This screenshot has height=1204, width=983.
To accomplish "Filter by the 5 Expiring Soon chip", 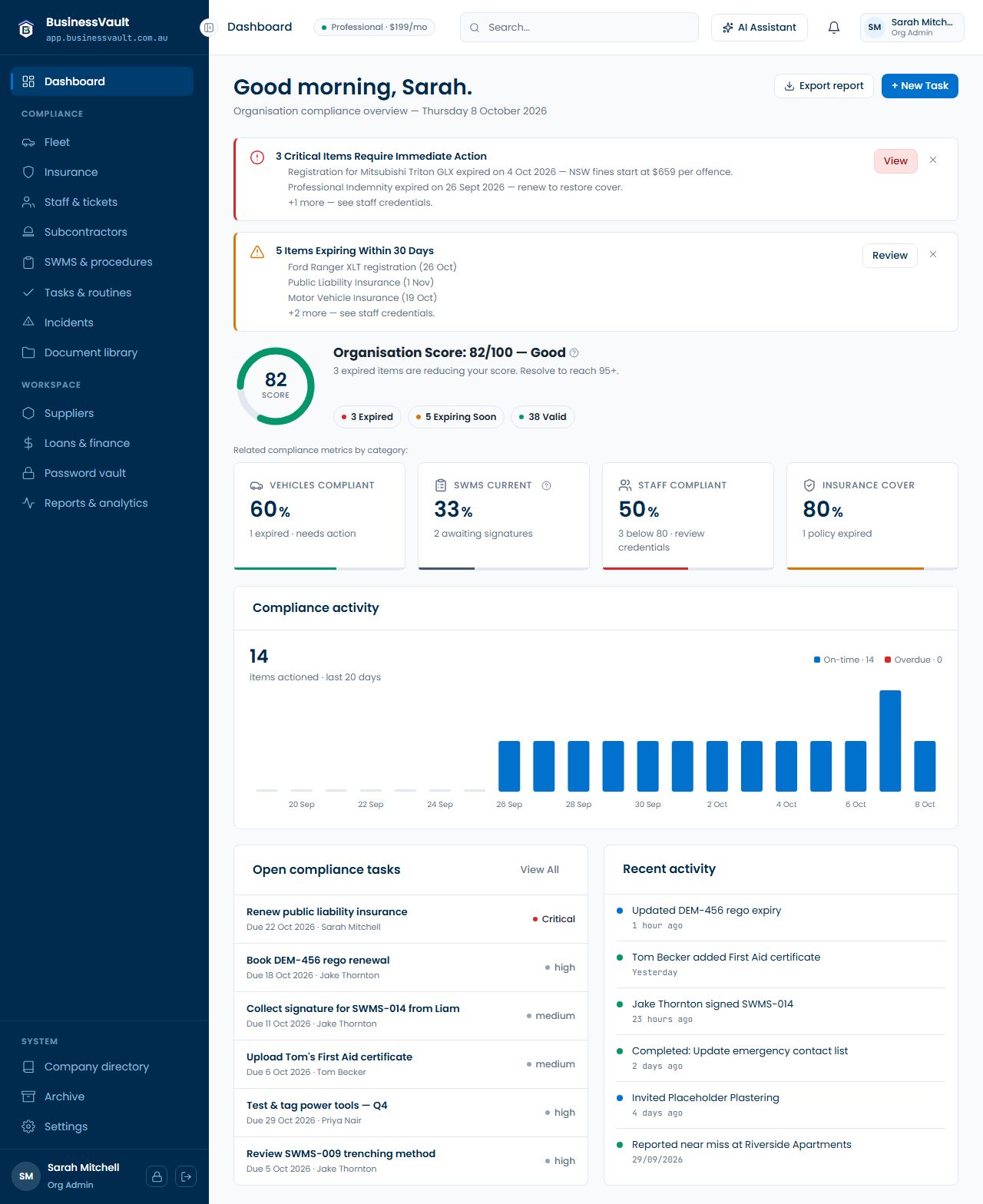I will pos(456,417).
